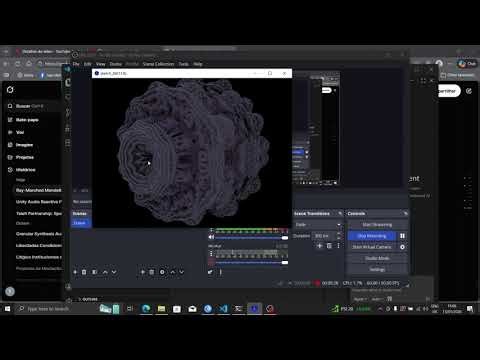Image resolution: width=480 pixels, height=360 pixels.
Task: Open transition properties three-dots menu
Action: 338,246
